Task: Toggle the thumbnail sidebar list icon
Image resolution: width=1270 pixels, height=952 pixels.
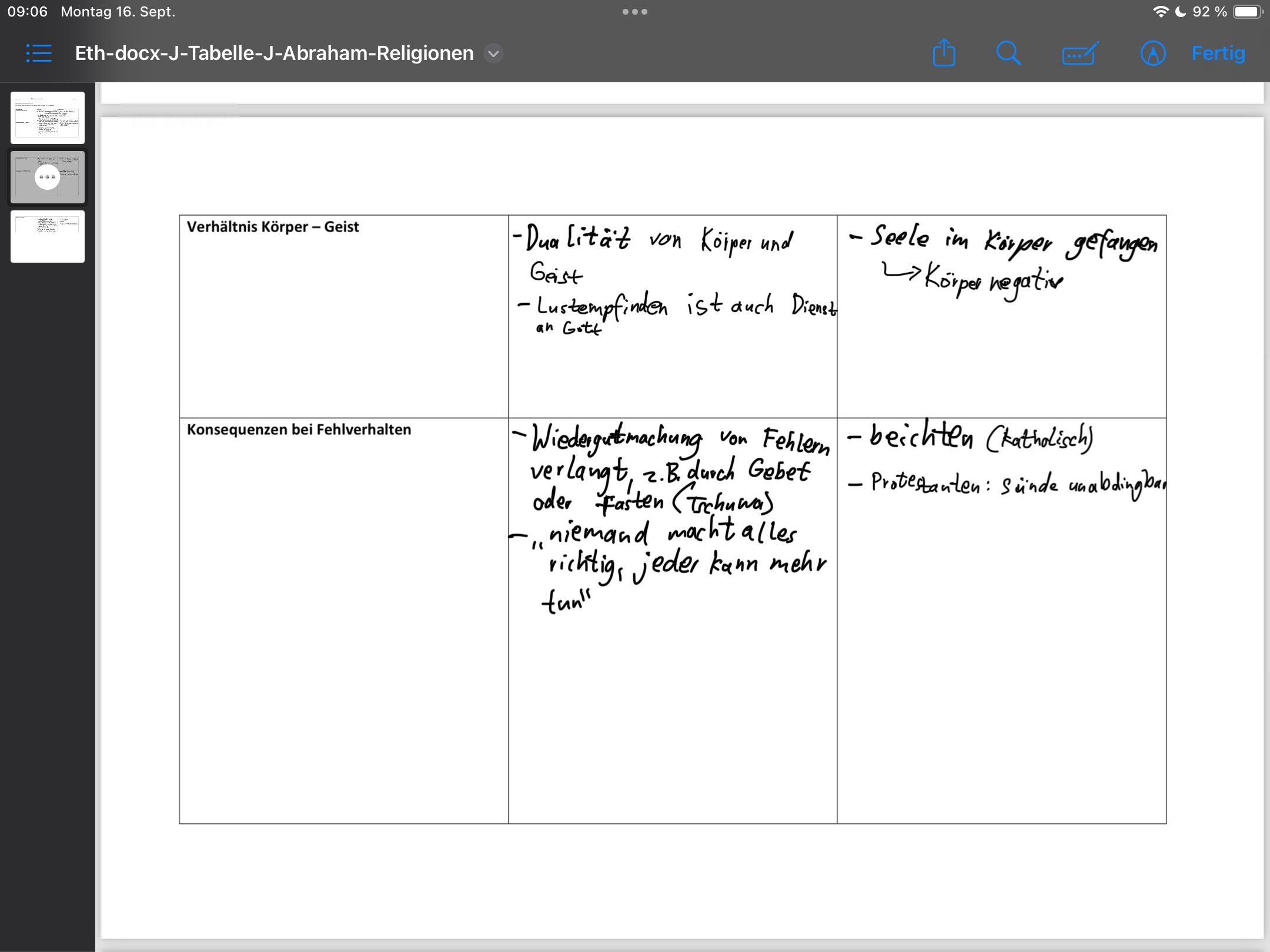Action: 39,53
